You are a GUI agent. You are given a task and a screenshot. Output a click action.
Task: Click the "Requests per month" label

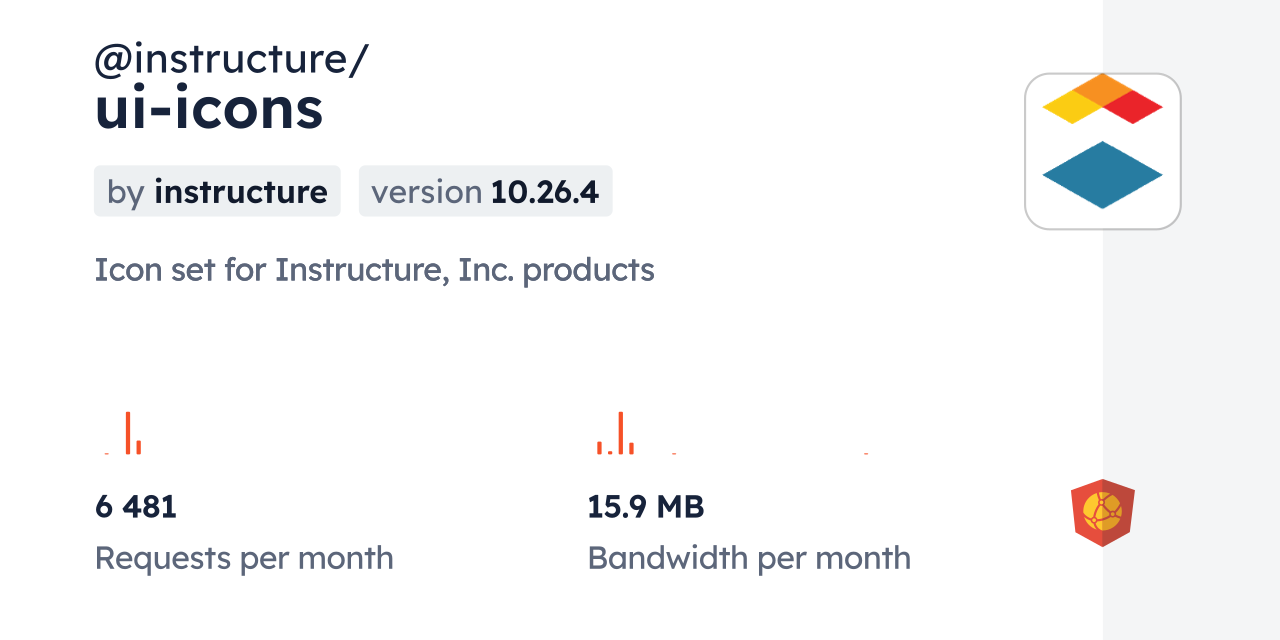244,558
